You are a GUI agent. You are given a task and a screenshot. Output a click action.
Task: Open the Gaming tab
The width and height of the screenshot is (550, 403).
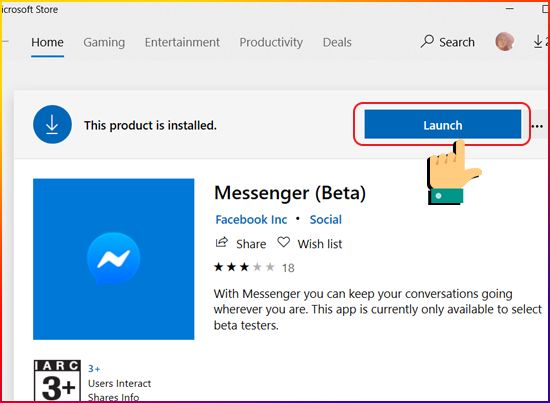[x=104, y=42]
